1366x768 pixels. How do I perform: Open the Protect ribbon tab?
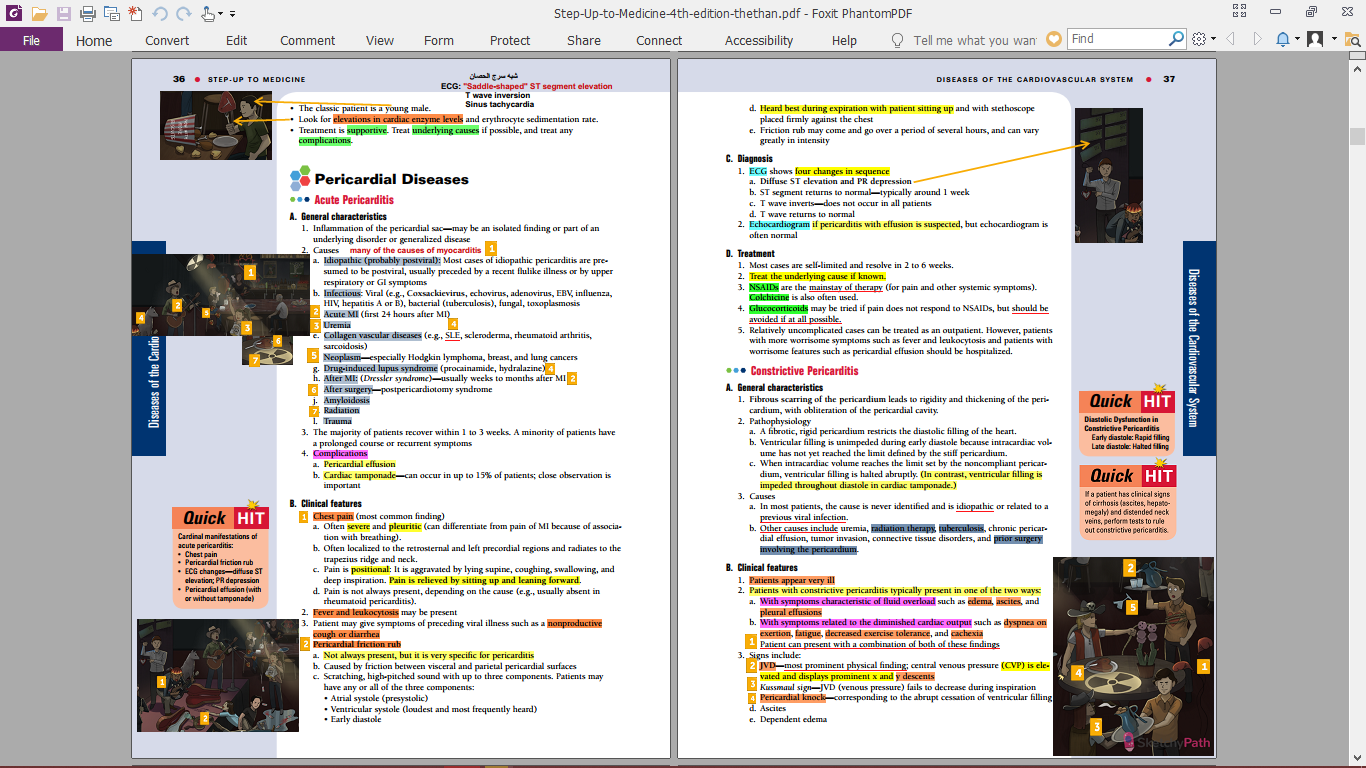(x=510, y=40)
